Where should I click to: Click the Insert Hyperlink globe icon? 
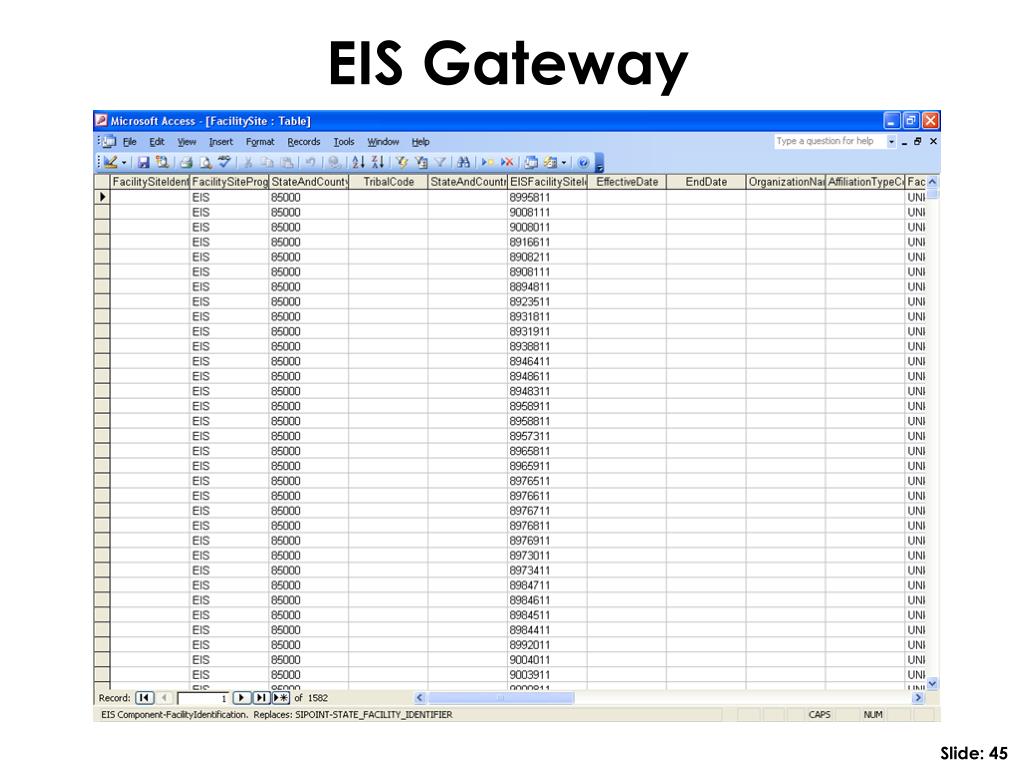[x=334, y=162]
